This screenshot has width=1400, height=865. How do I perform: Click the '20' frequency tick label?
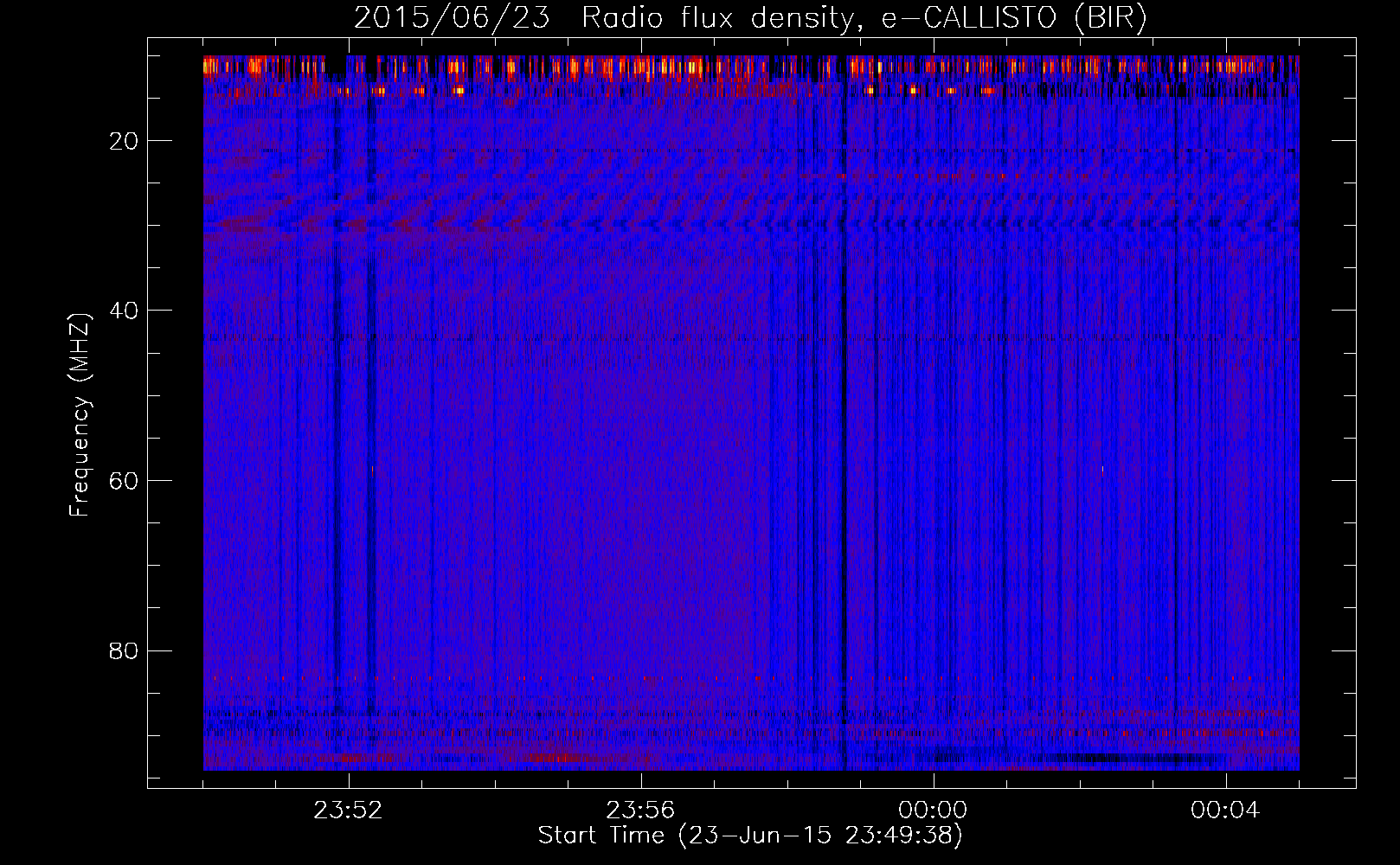pos(125,141)
